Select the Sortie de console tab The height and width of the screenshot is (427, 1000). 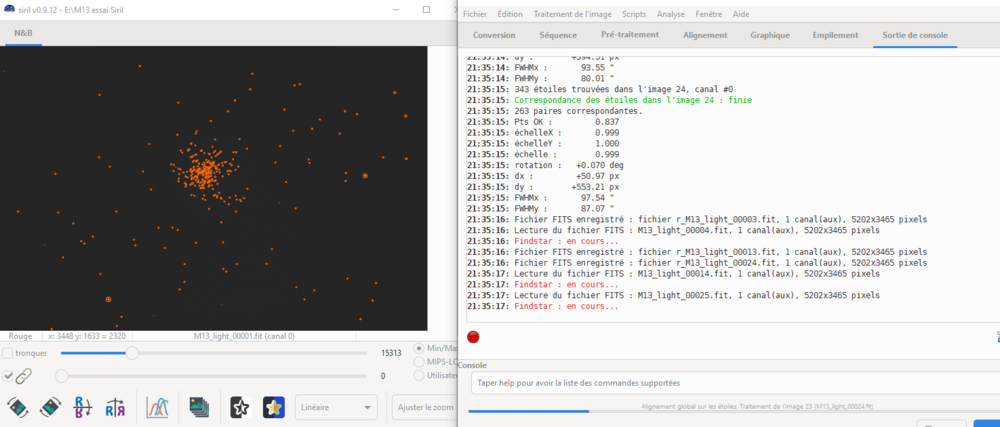coord(915,35)
